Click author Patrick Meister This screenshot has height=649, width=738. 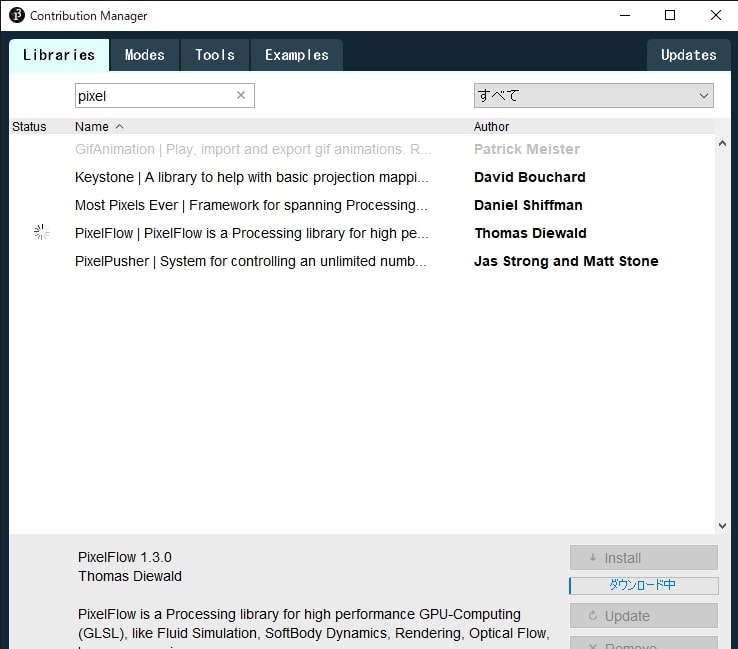pos(527,149)
